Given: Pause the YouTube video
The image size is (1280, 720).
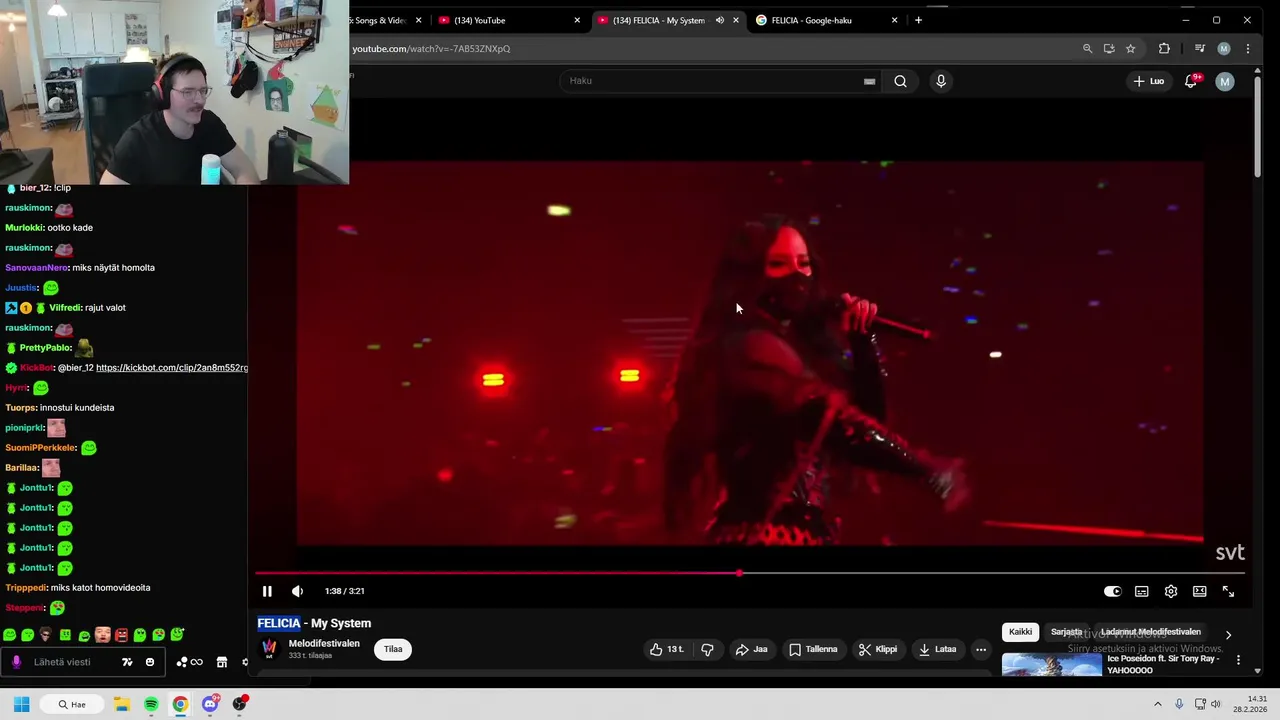Looking at the screenshot, I should point(267,591).
